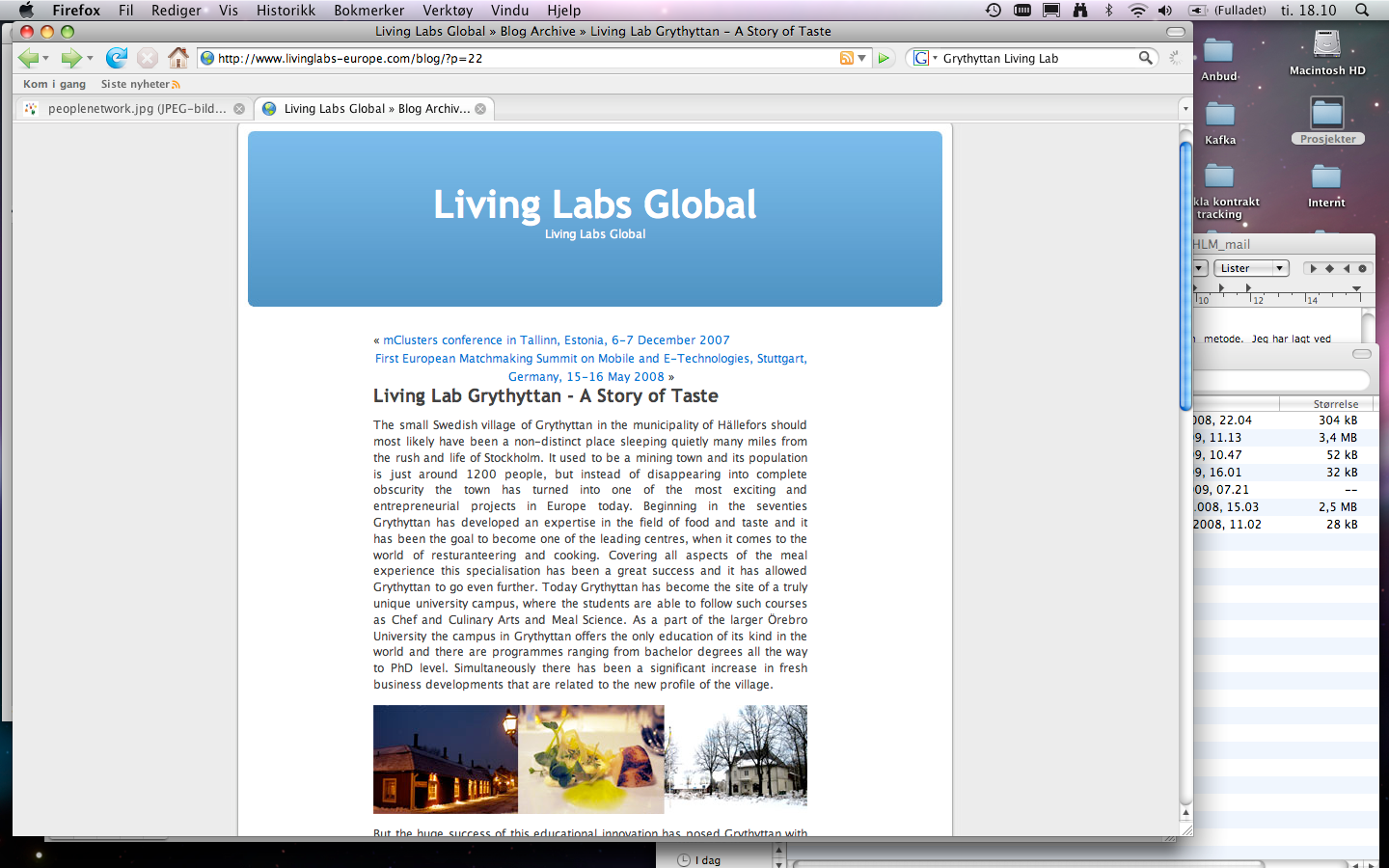Screen dimensions: 1389x868
Task: Open the Historikk menu
Action: (286, 10)
